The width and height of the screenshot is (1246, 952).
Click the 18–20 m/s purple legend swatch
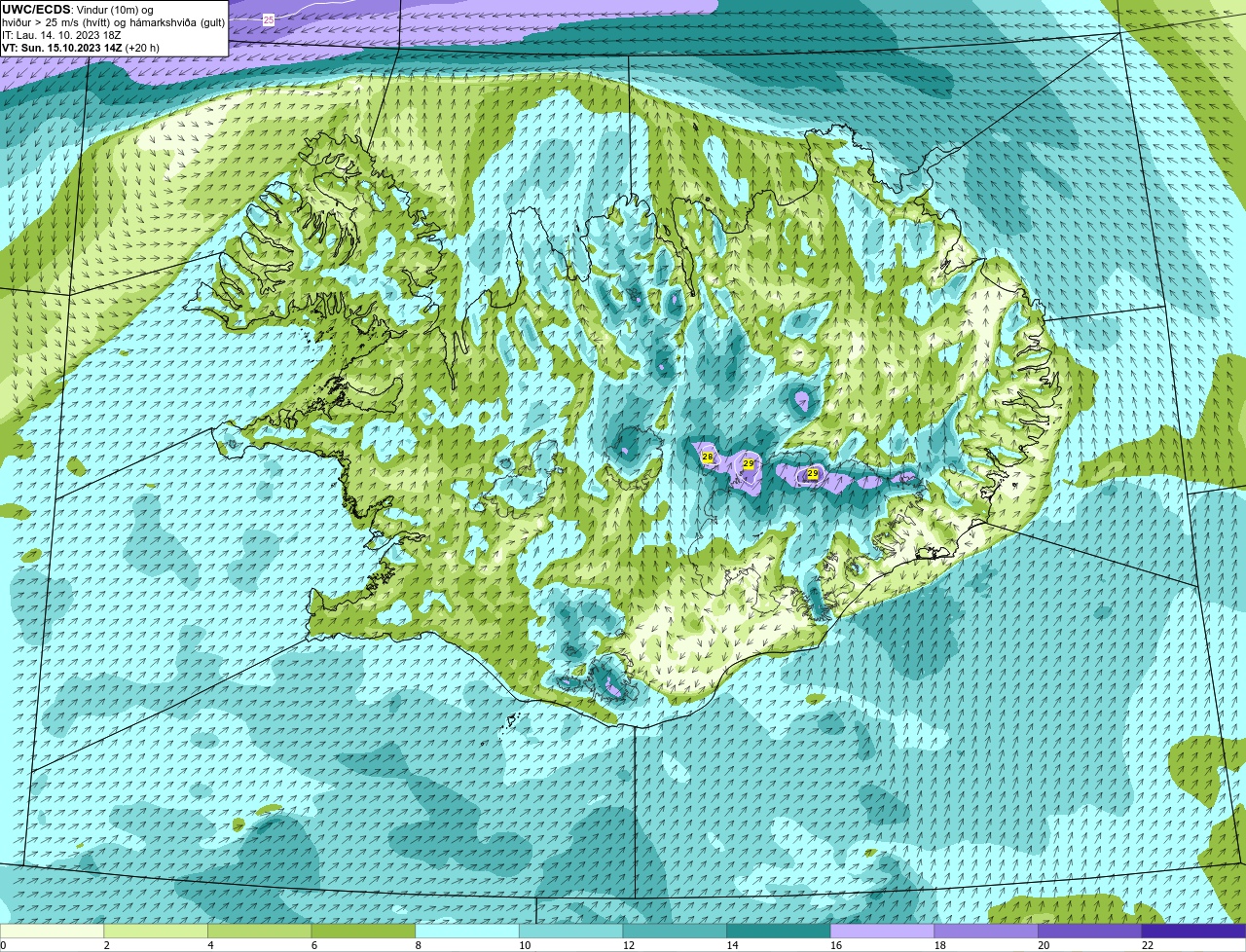[x=986, y=932]
